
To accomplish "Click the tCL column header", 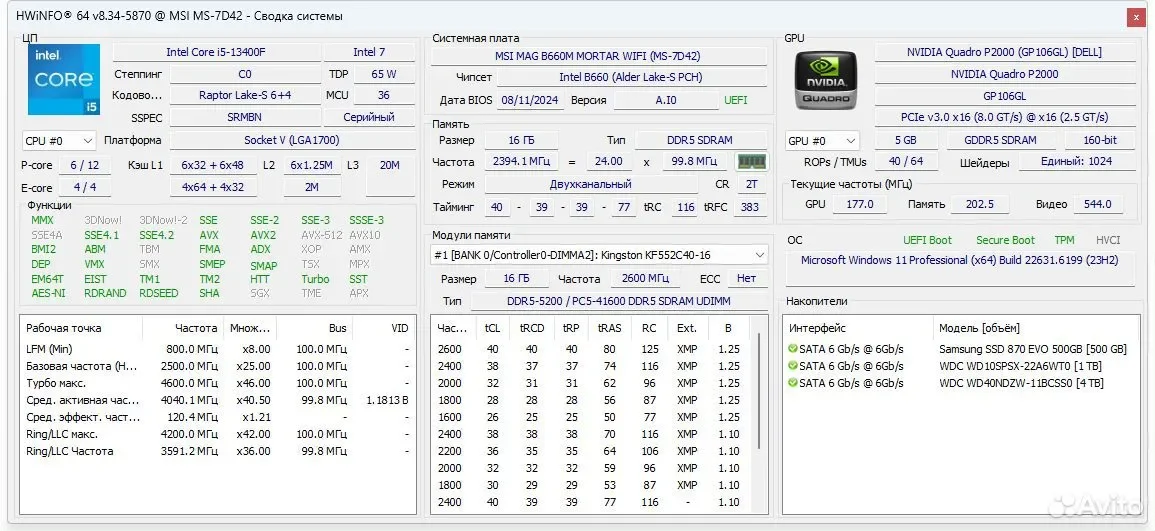I will click(x=492, y=328).
